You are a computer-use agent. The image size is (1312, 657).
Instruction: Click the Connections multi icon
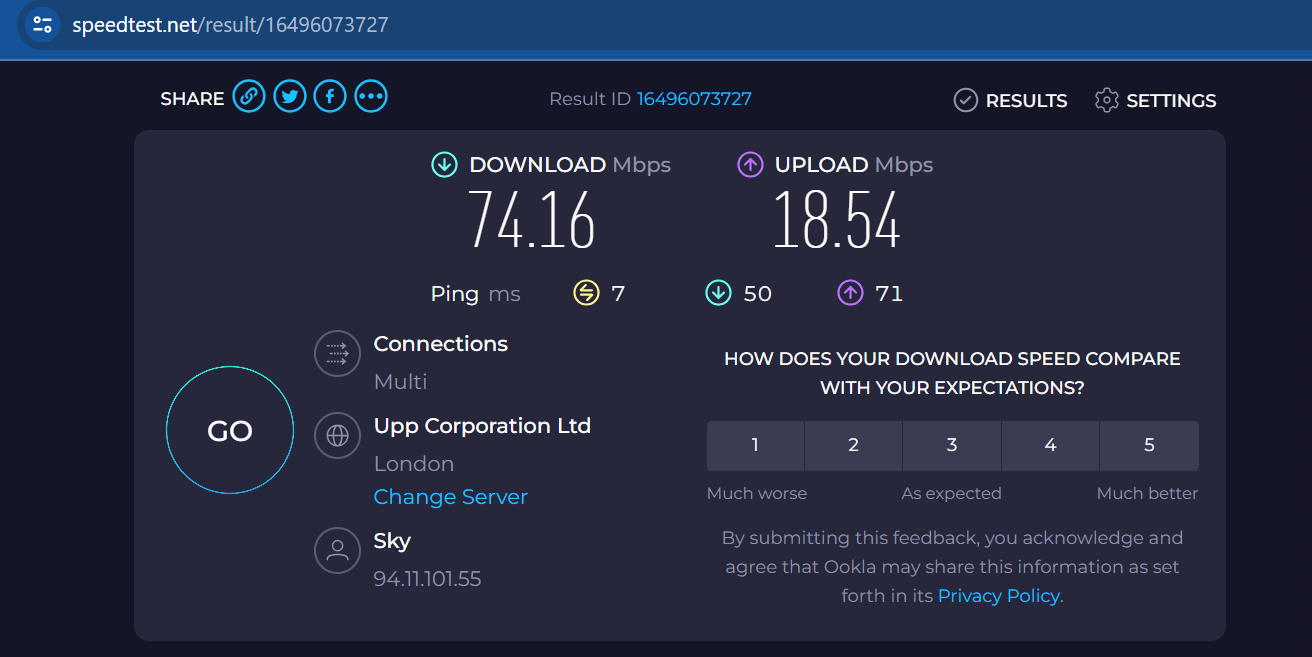click(x=337, y=353)
